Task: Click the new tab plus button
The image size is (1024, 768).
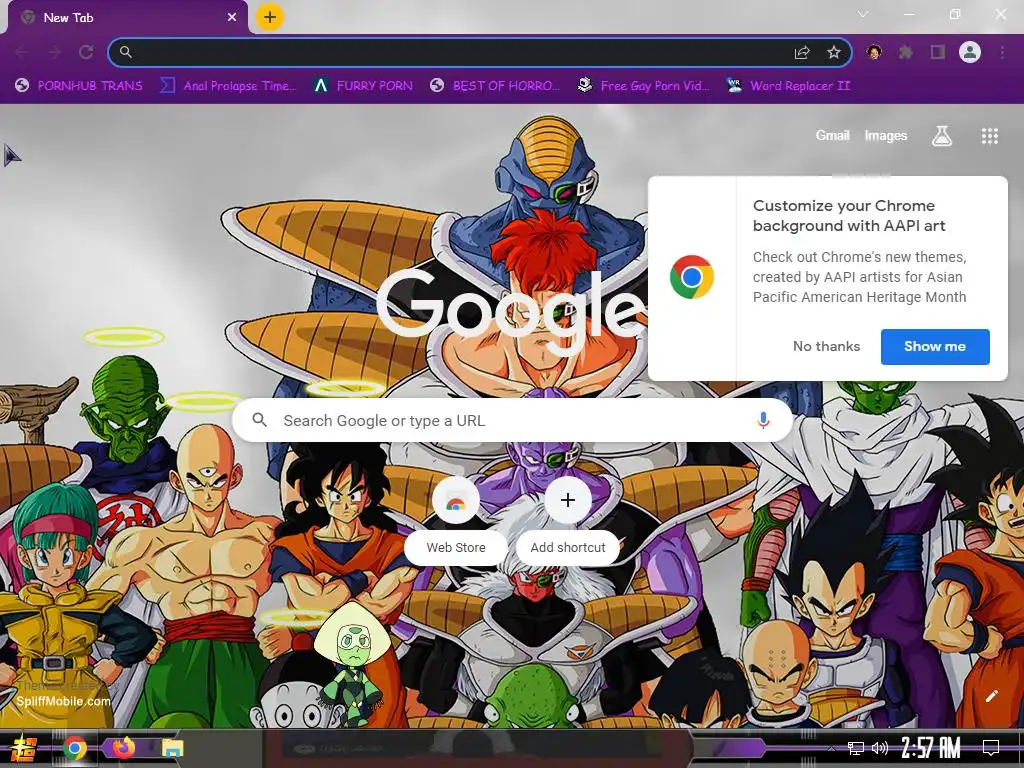Action: [x=270, y=17]
